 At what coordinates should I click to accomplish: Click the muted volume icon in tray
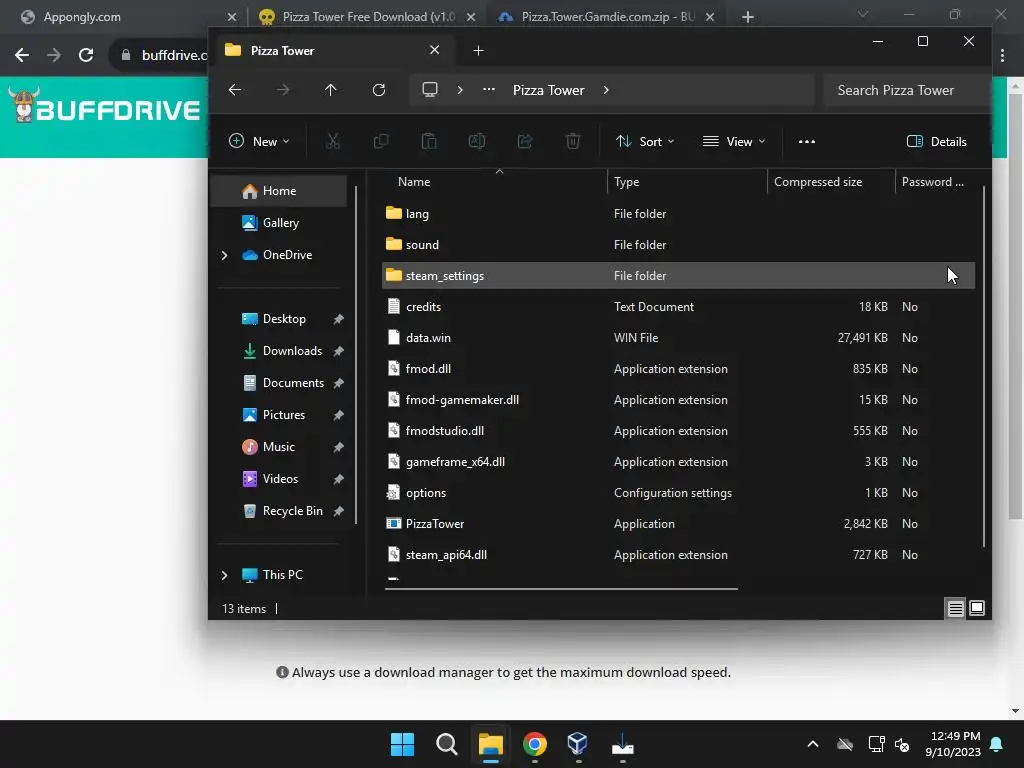pos(902,744)
